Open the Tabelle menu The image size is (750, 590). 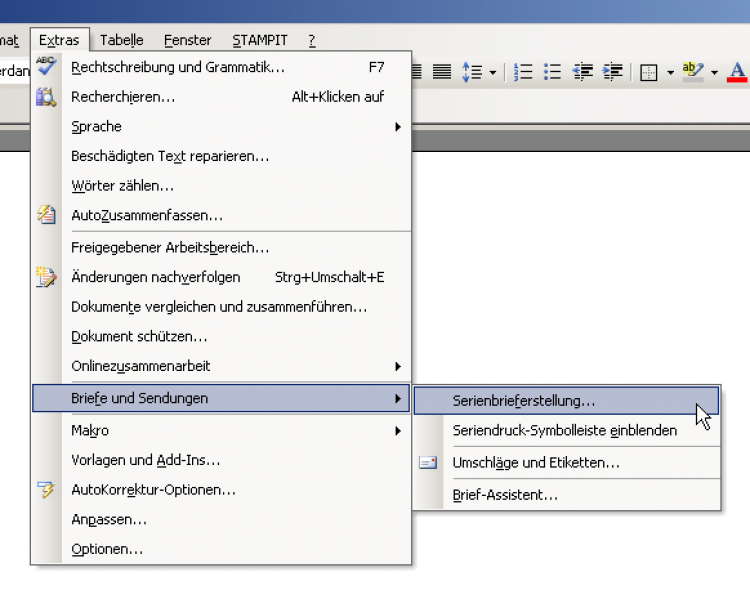click(121, 40)
